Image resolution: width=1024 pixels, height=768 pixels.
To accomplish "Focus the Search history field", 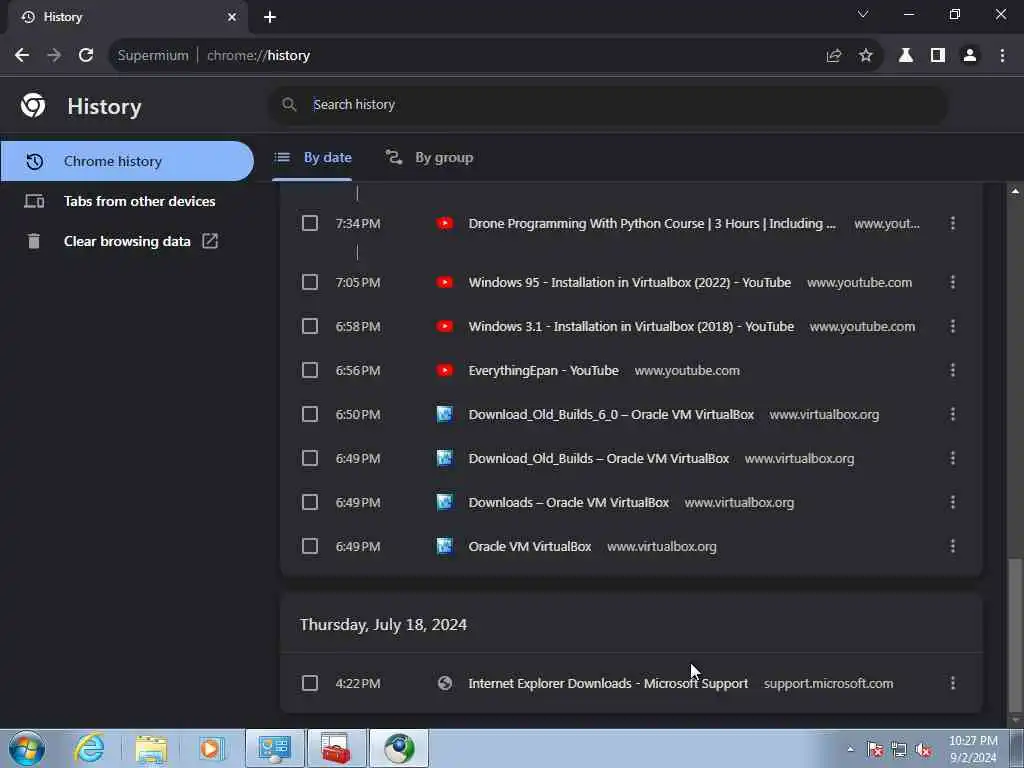I will pos(607,104).
